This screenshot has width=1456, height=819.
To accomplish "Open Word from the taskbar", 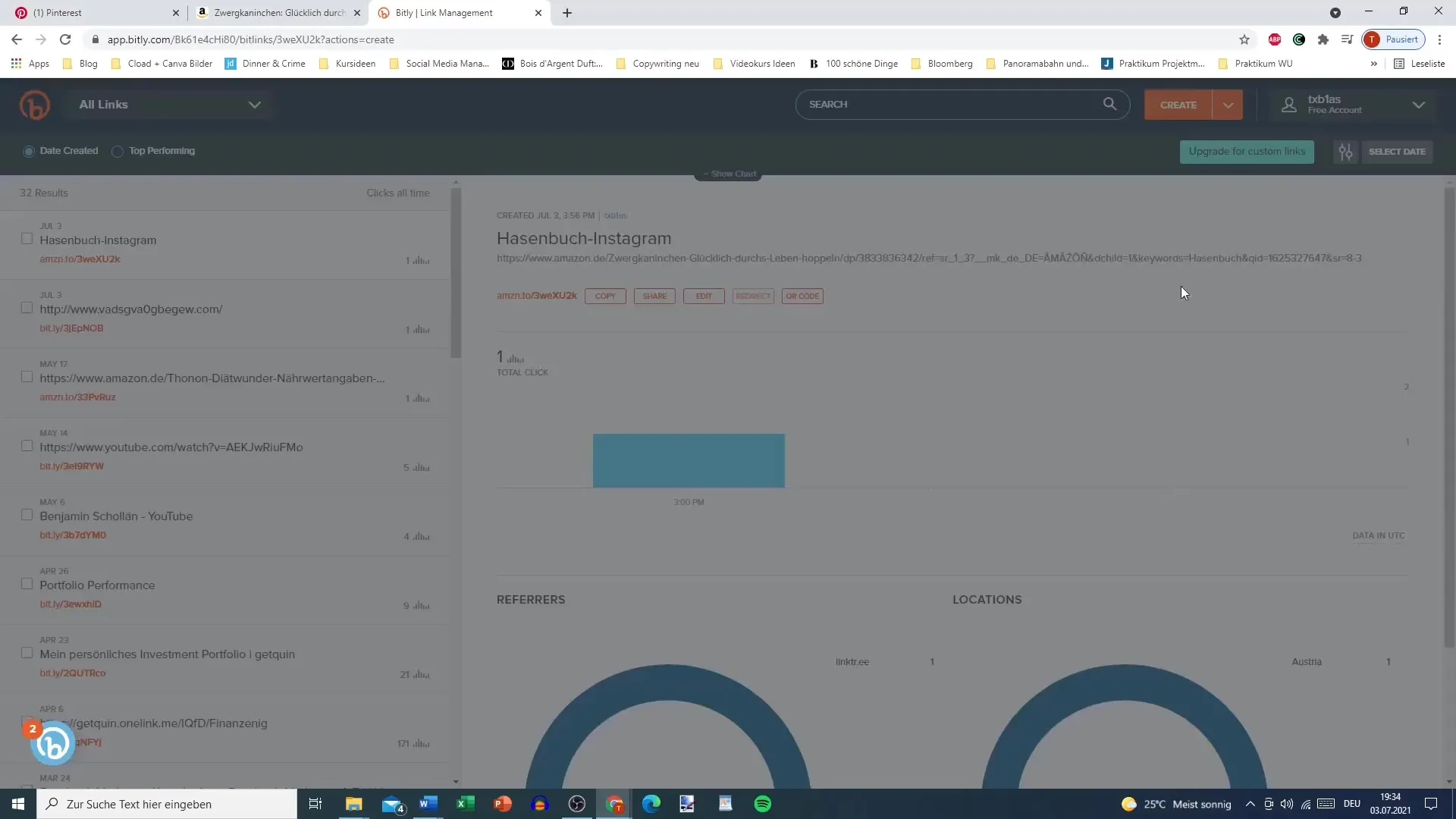I will pyautogui.click(x=428, y=804).
